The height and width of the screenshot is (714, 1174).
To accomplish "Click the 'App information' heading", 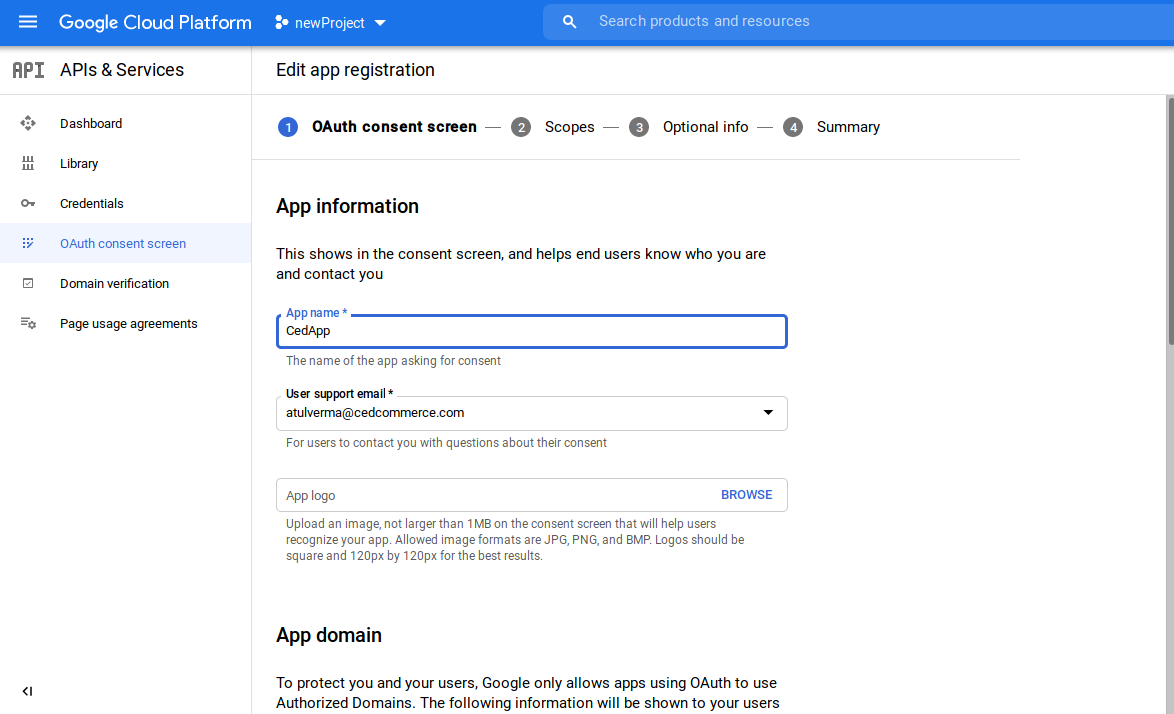I will pyautogui.click(x=347, y=206).
